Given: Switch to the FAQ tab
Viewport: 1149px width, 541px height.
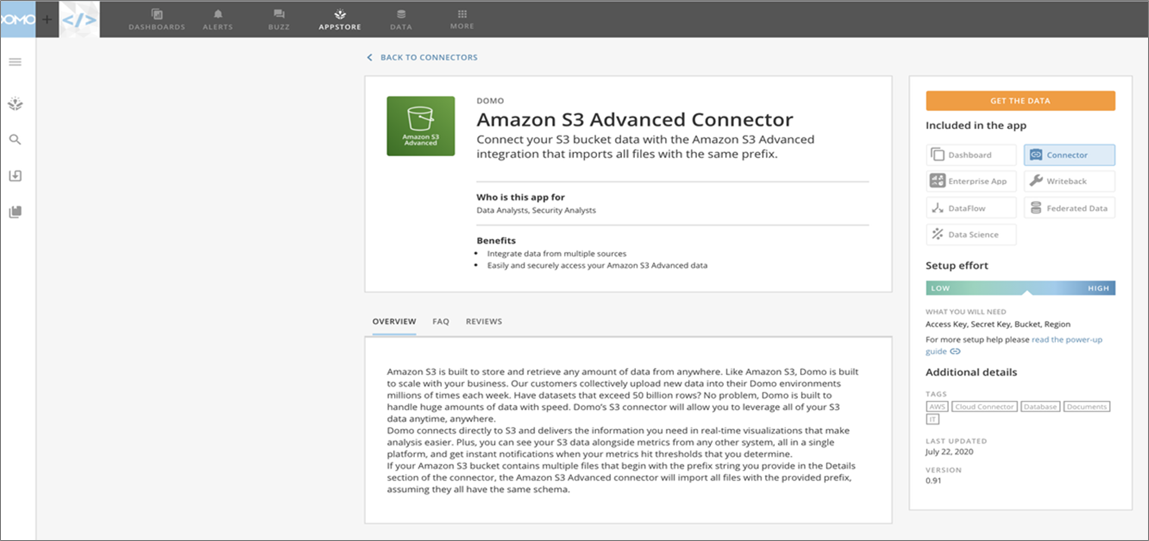Looking at the screenshot, I should [440, 322].
